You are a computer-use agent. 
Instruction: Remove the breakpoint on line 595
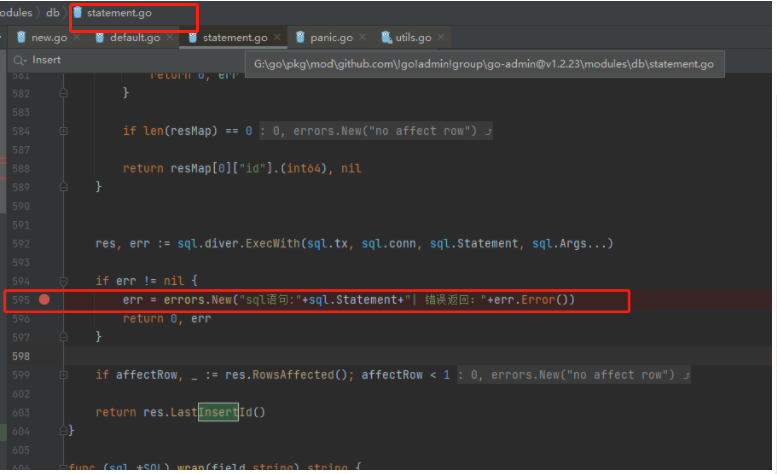click(44, 300)
